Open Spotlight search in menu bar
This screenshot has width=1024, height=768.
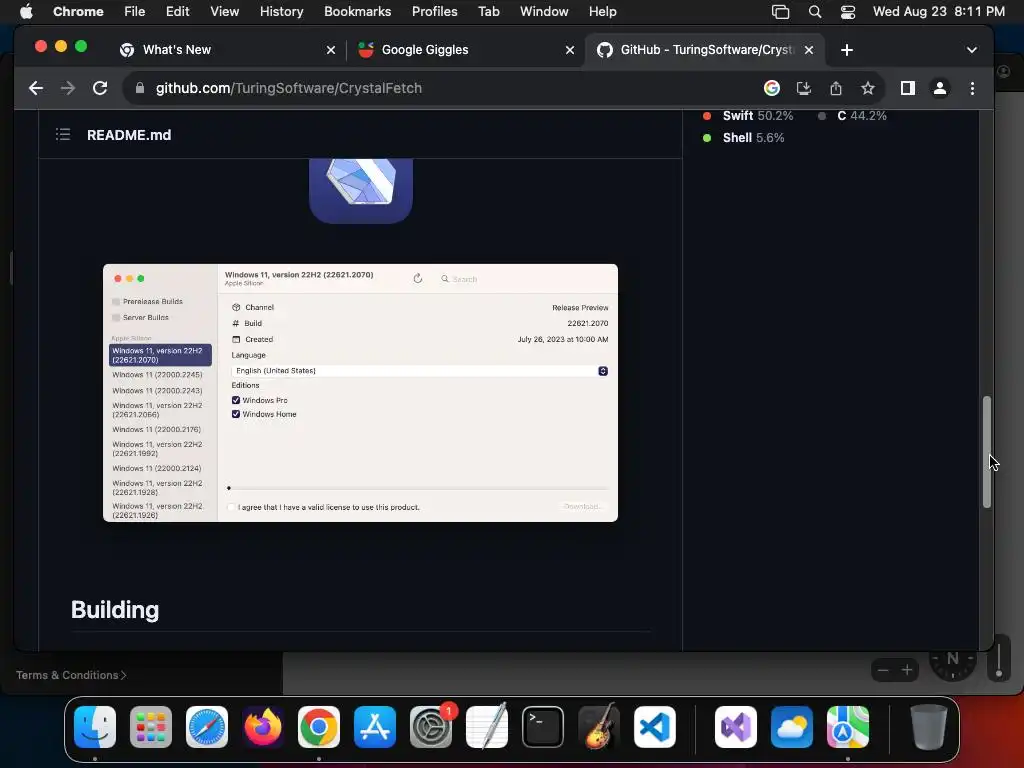814,11
